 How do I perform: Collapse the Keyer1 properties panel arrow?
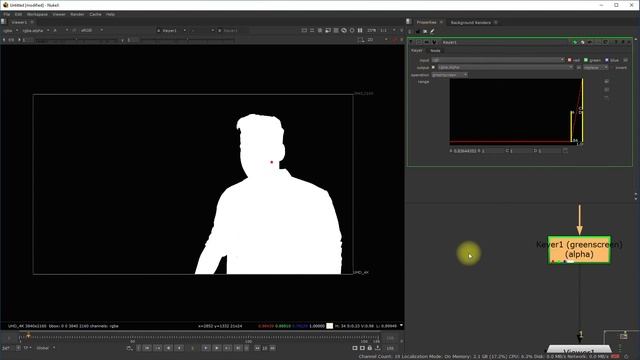411,42
